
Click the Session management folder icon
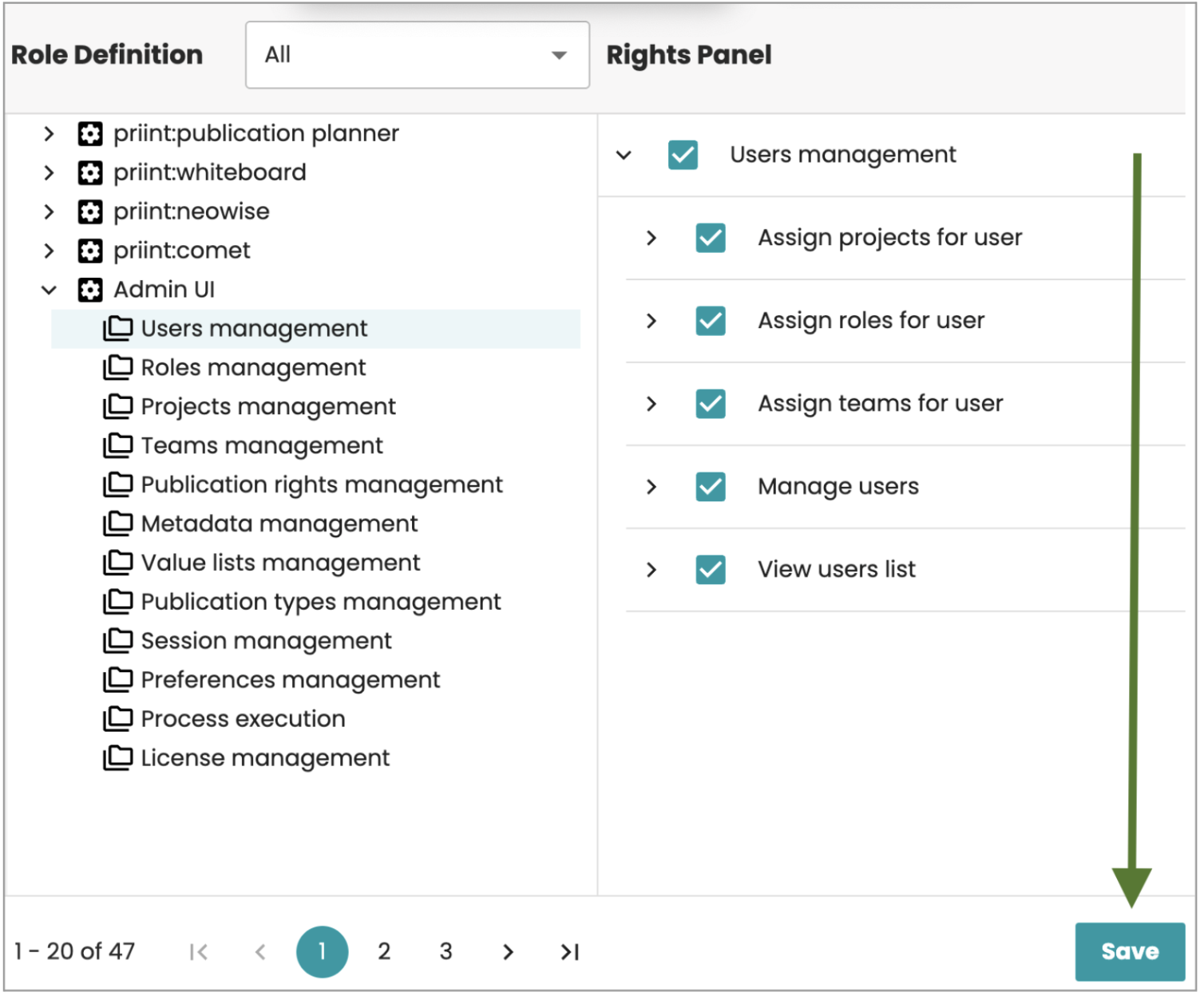coord(118,641)
